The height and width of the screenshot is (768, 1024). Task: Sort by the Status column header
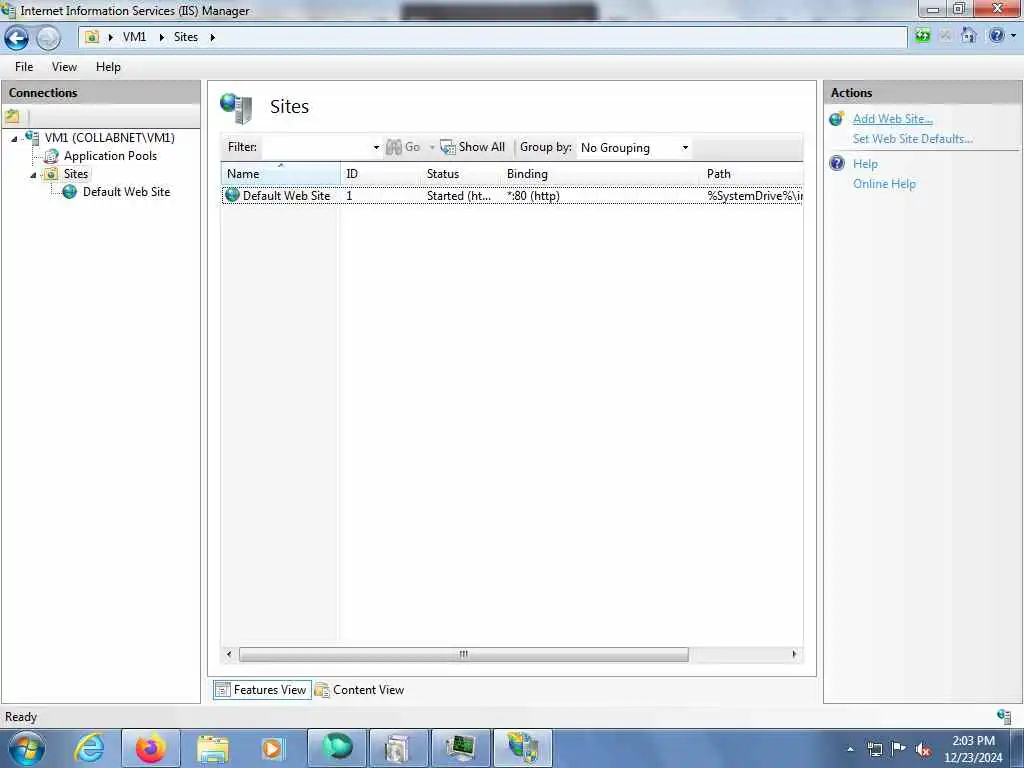[x=462, y=174]
